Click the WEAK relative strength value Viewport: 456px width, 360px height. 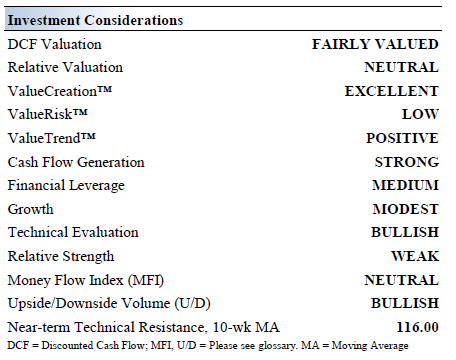pyautogui.click(x=415, y=256)
